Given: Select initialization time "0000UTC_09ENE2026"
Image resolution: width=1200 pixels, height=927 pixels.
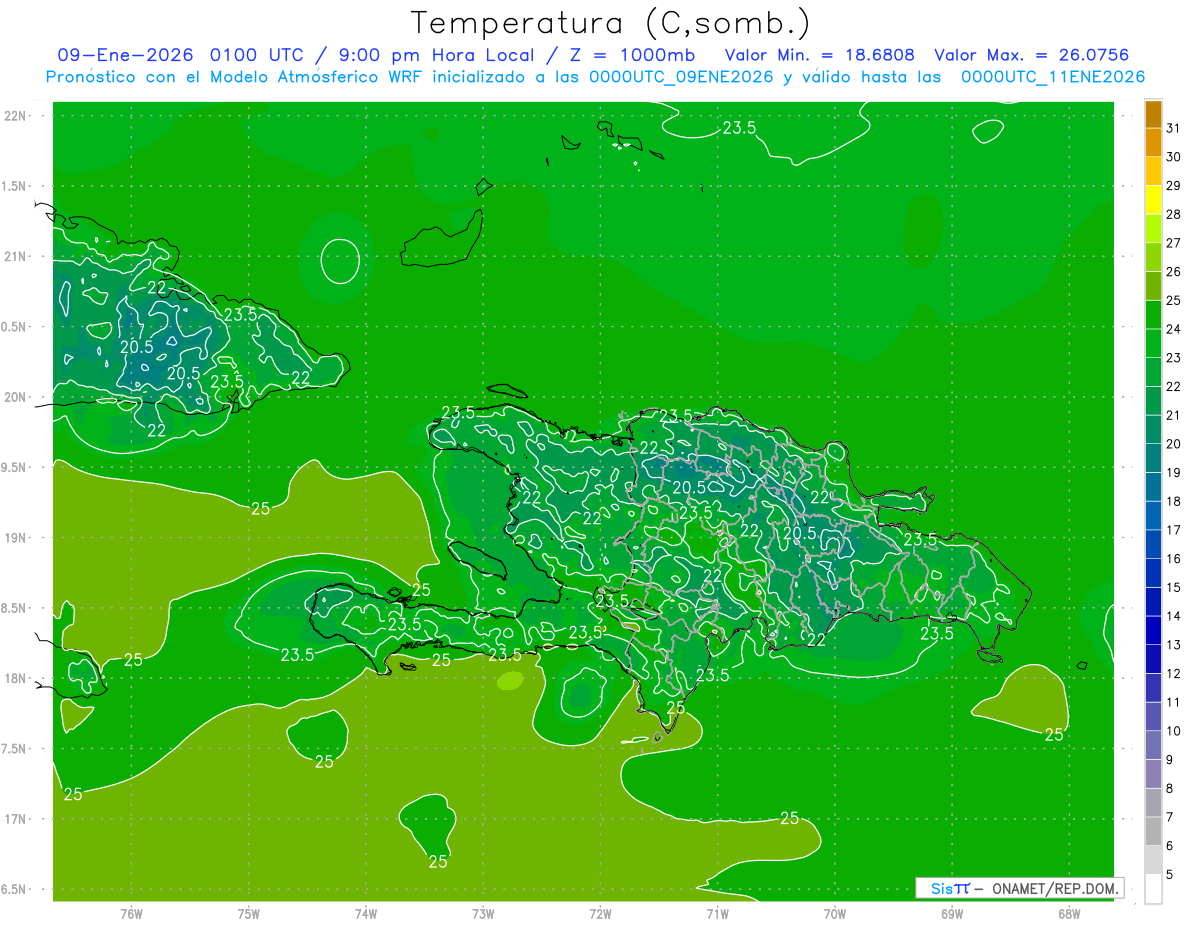Looking at the screenshot, I should [681, 77].
